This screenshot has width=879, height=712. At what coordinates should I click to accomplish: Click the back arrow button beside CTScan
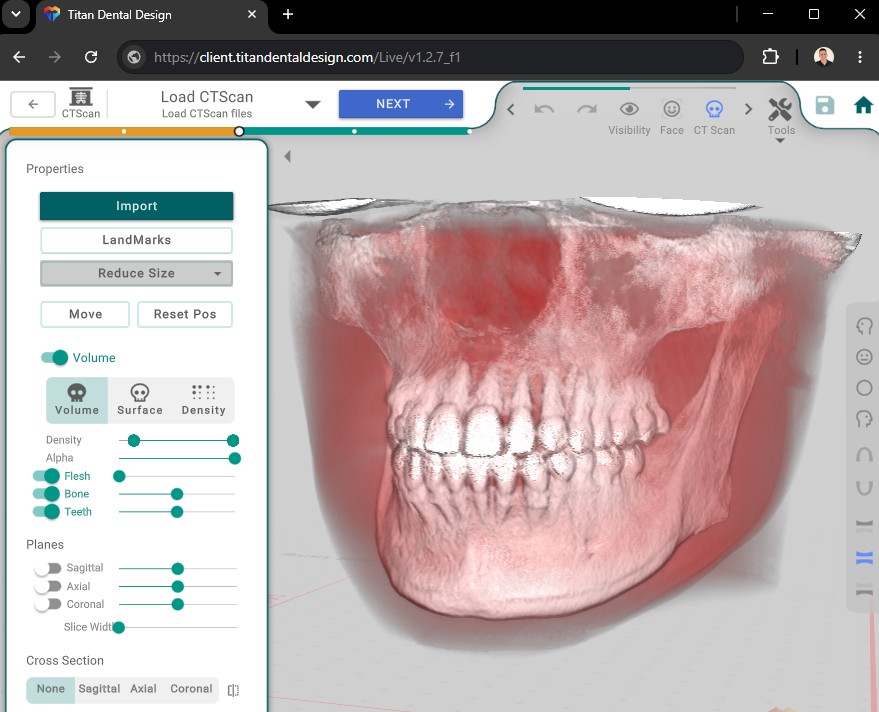[33, 104]
